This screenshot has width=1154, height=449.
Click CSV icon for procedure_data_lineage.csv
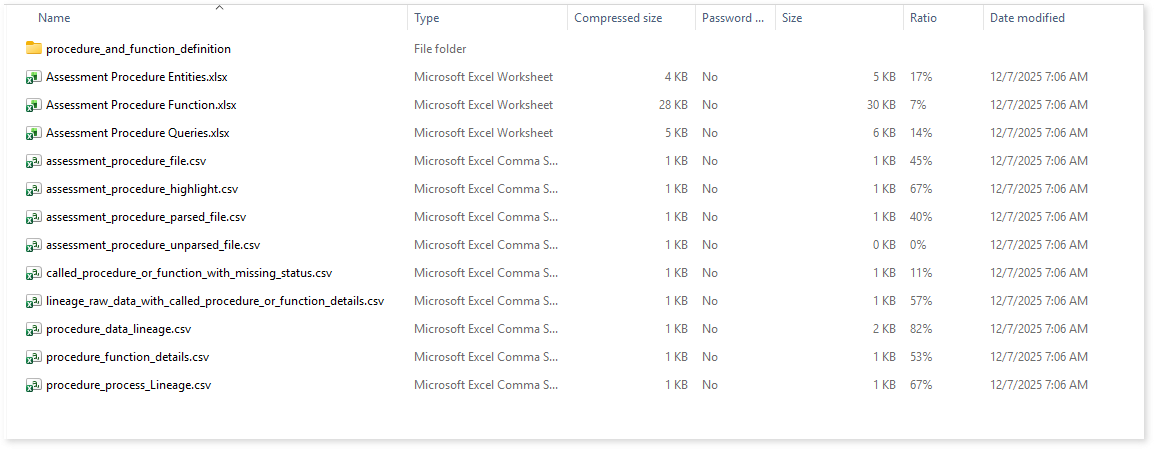[33, 328]
